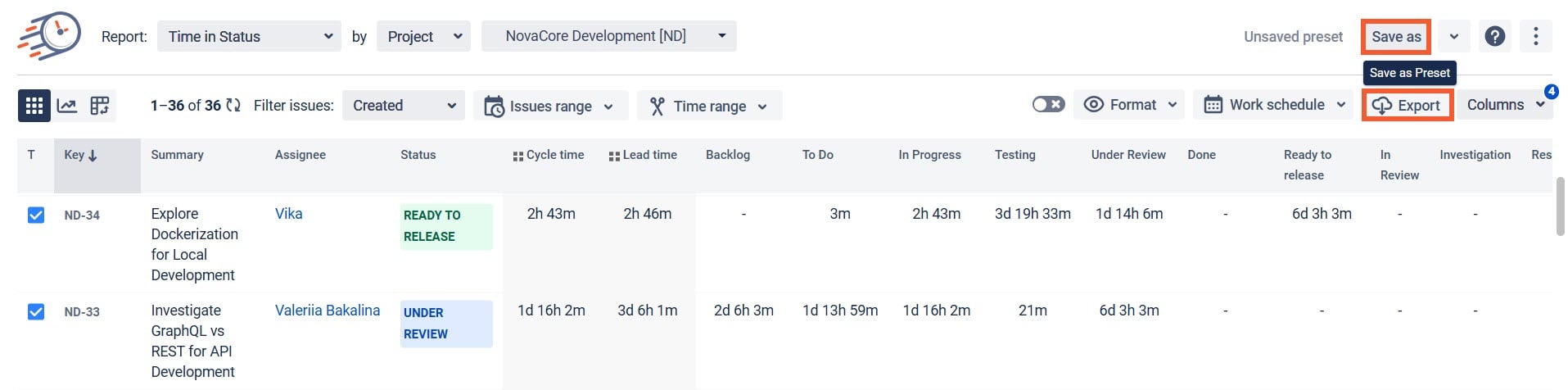Image resolution: width=1568 pixels, height=390 pixels.
Task: Open the Report type dropdown Time in Status
Action: (x=250, y=36)
